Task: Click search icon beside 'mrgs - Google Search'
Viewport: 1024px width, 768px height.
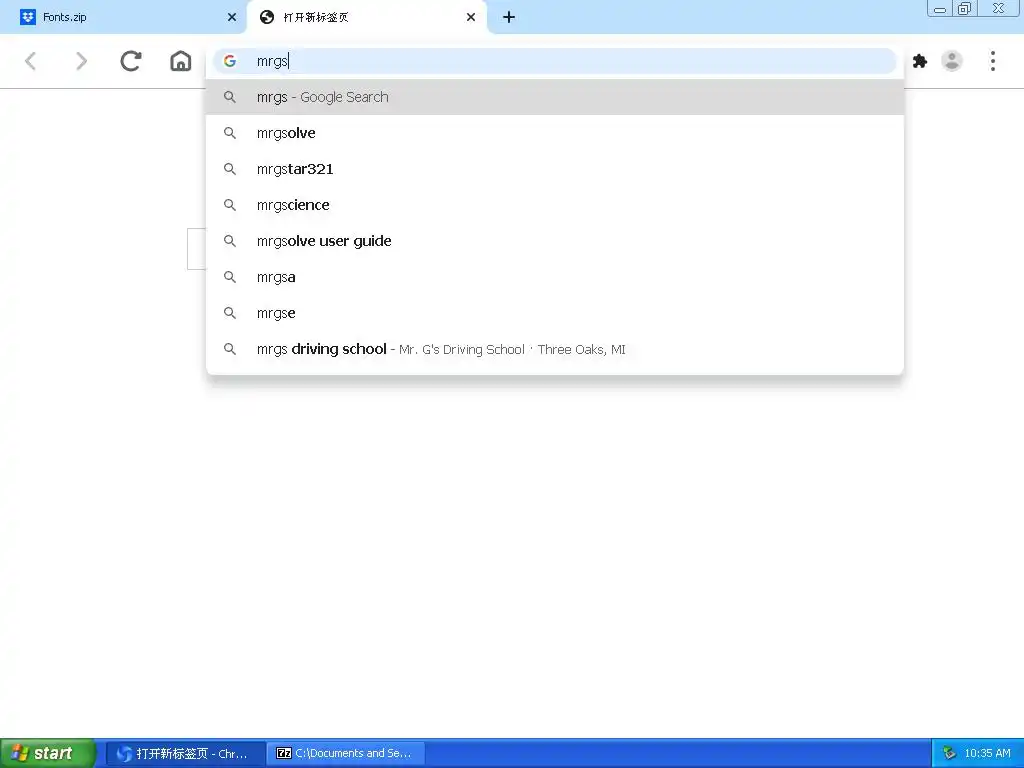Action: tap(230, 97)
